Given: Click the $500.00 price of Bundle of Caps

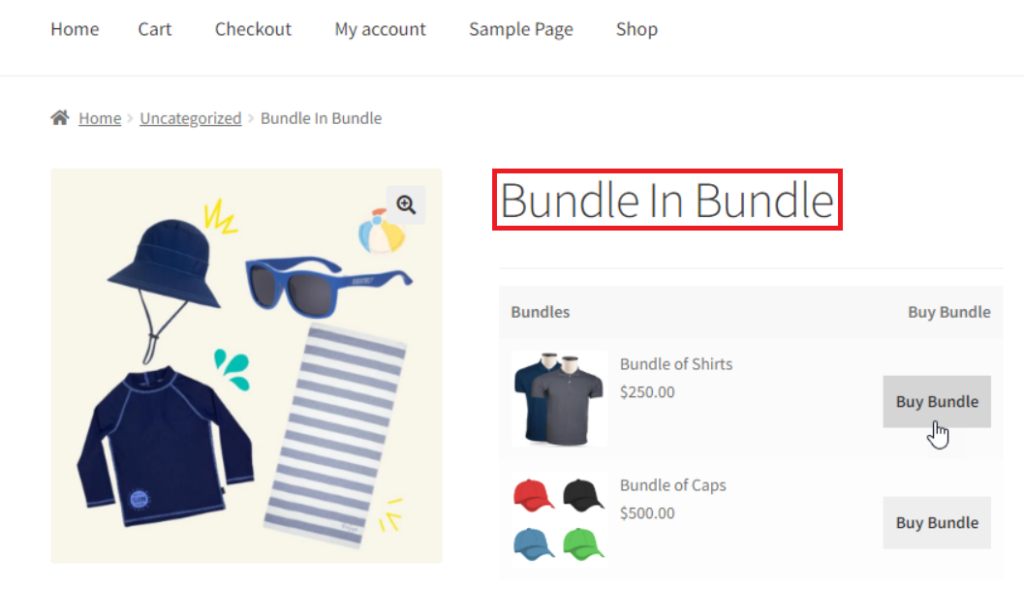Looking at the screenshot, I should click(x=647, y=513).
